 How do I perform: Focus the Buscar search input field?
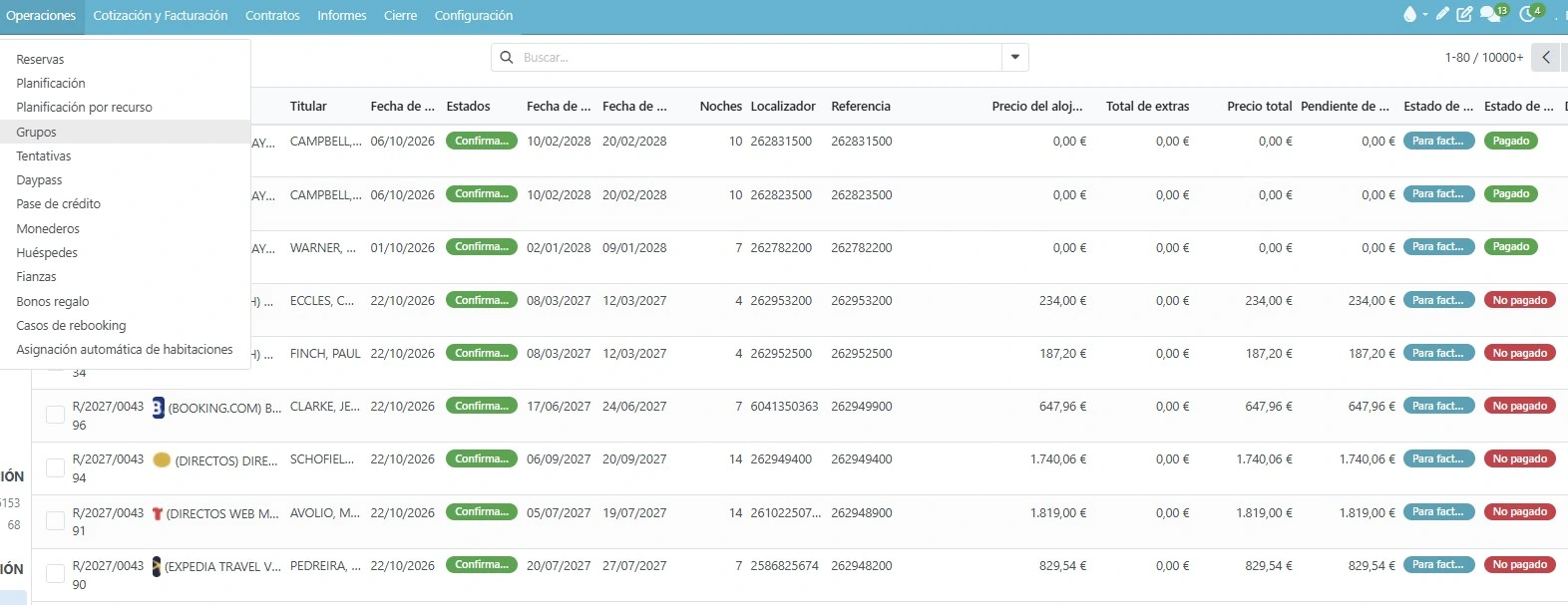pos(760,58)
